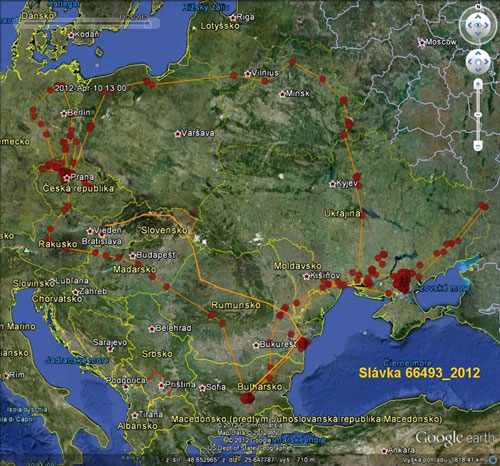Pan the map down with the move joystick arrow
This screenshot has width=500, height=466.
click(x=478, y=70)
